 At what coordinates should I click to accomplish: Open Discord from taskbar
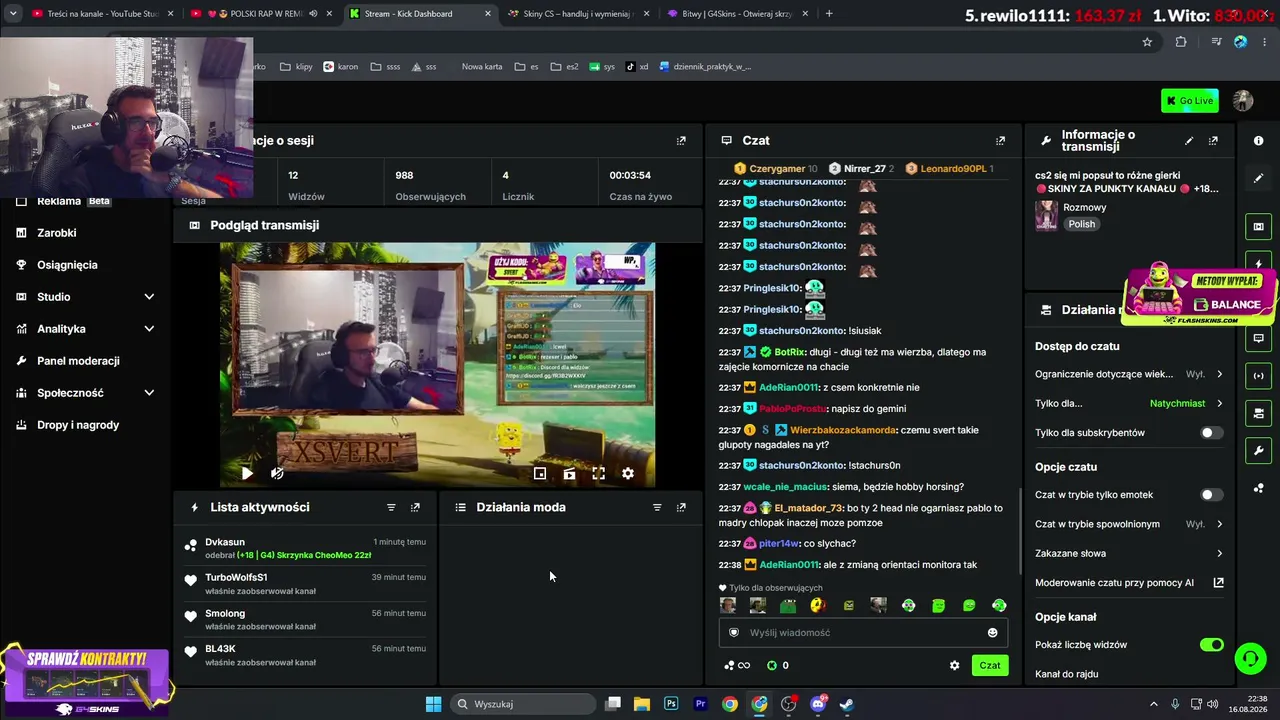click(818, 704)
